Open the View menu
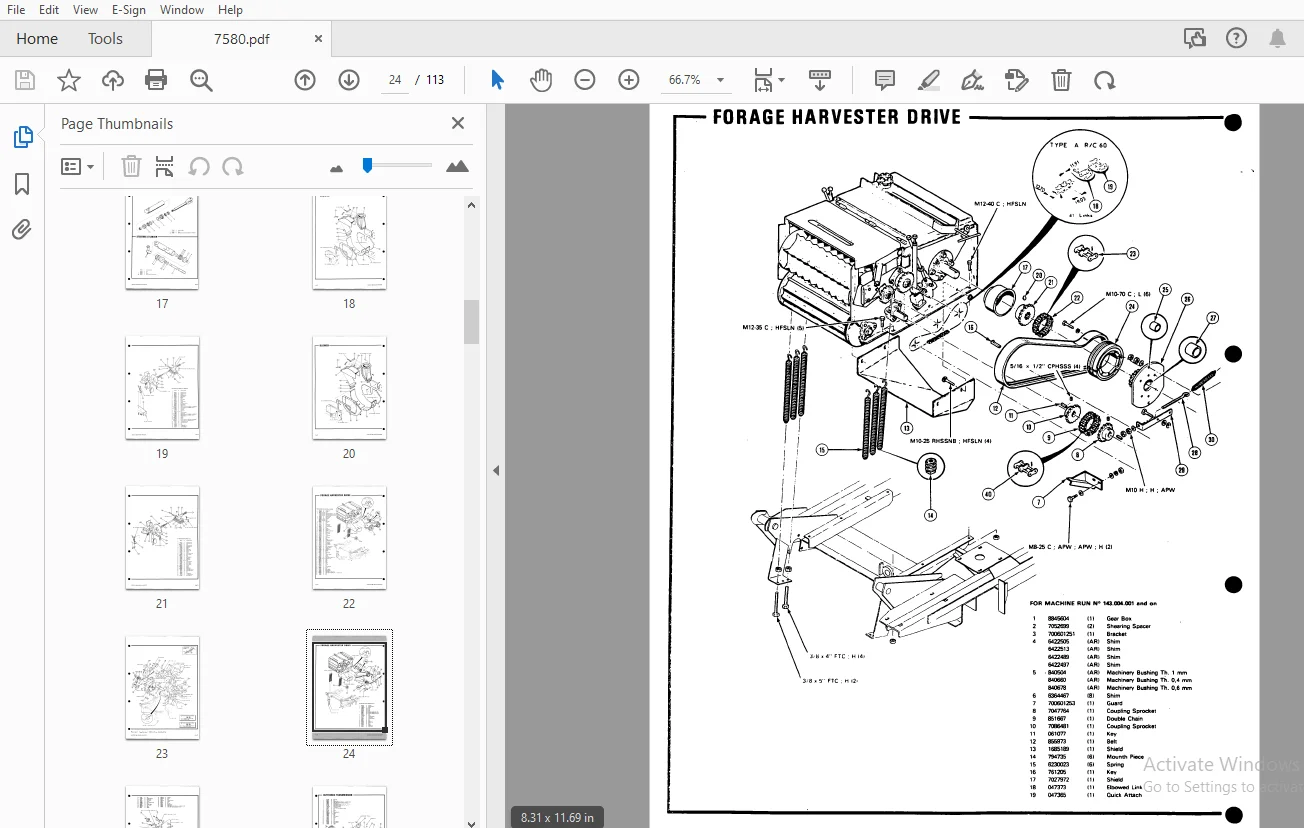1304x828 pixels. 86,10
